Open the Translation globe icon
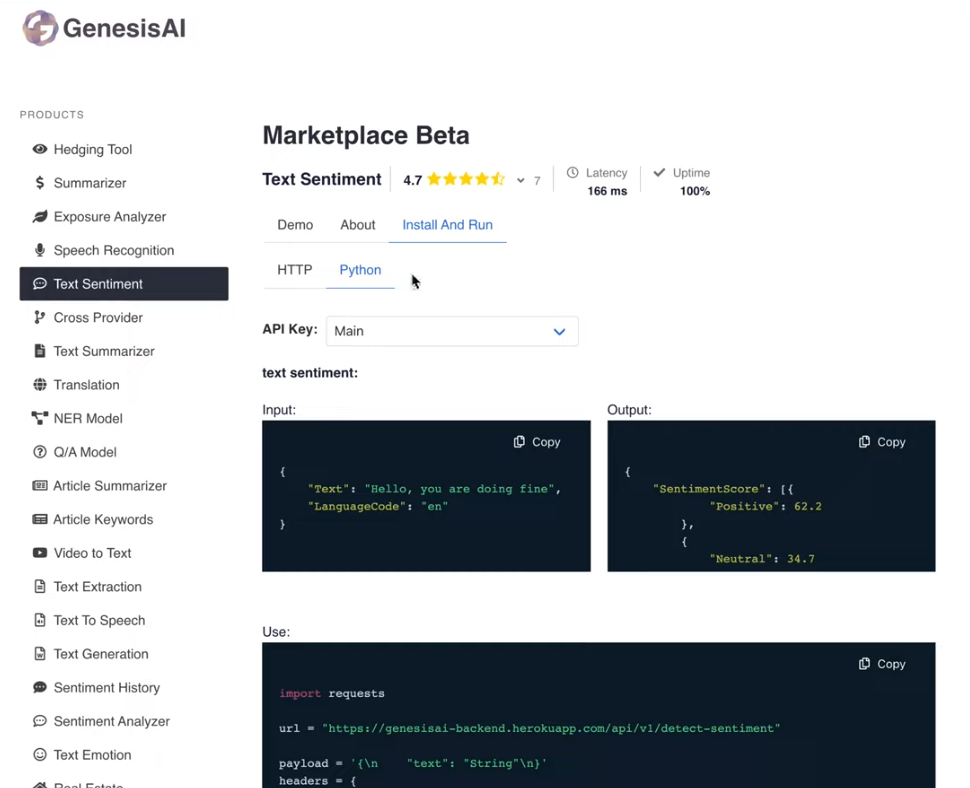Screen dimensions: 970x788 40,385
